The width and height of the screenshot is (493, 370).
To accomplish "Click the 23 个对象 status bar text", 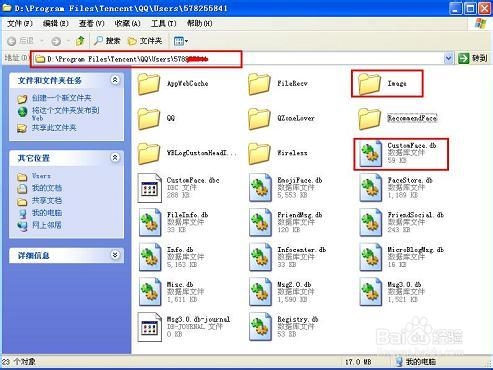I will [x=19, y=362].
